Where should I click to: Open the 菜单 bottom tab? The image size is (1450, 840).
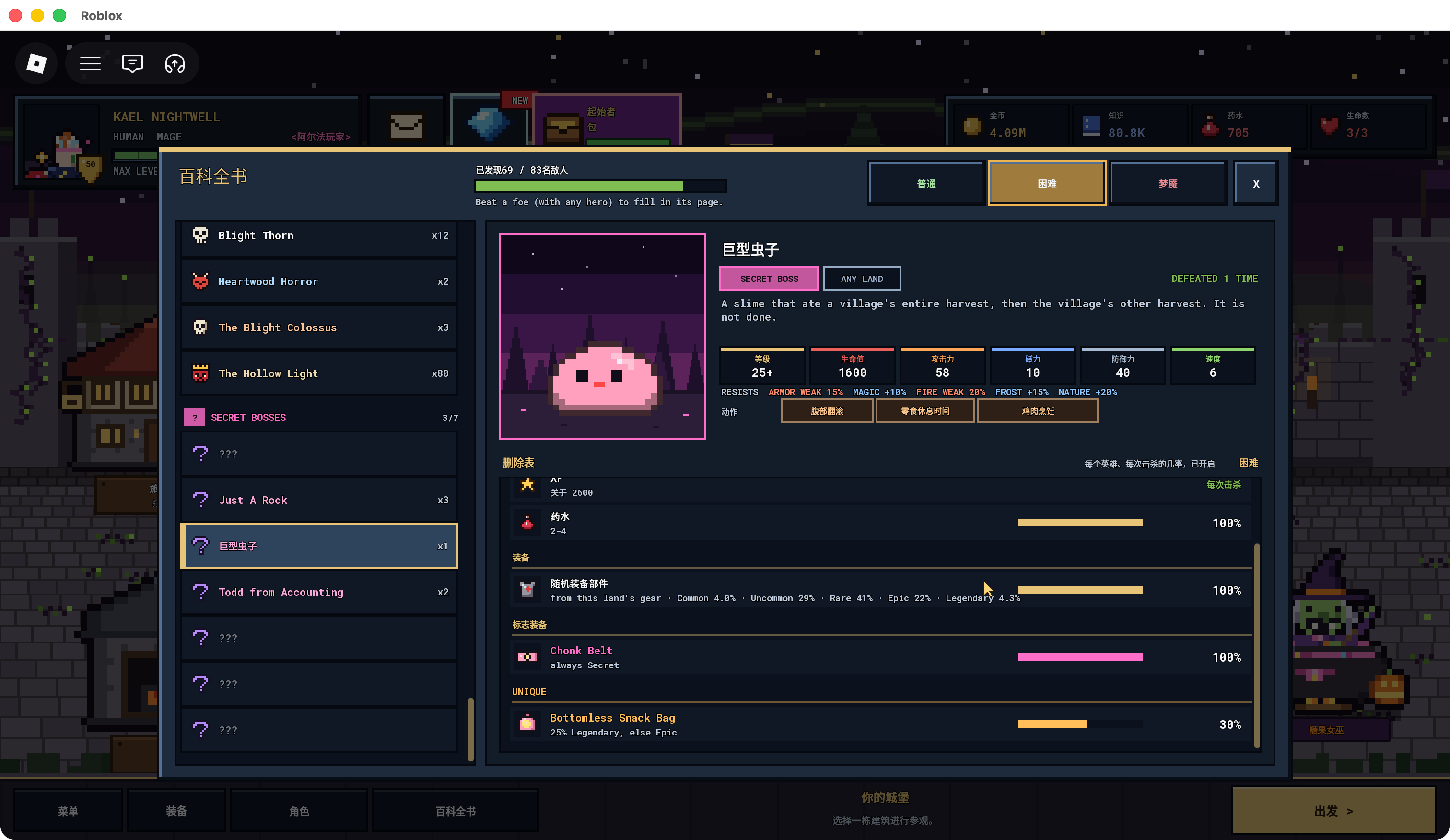point(68,810)
